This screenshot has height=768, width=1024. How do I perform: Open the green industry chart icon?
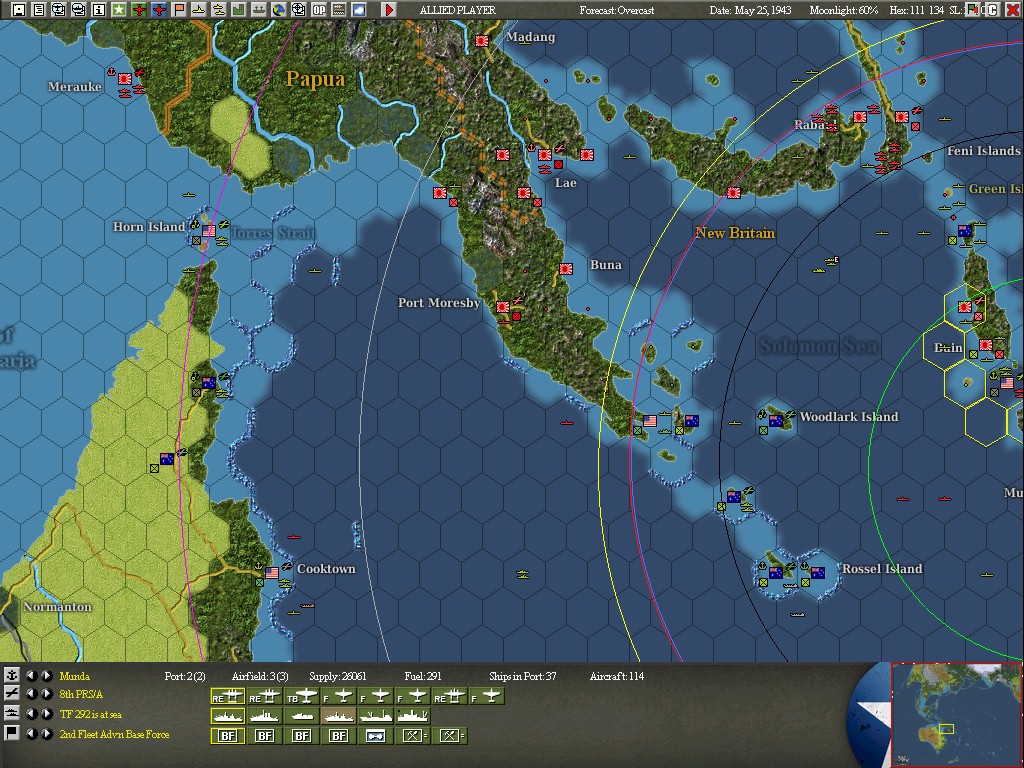(x=238, y=10)
